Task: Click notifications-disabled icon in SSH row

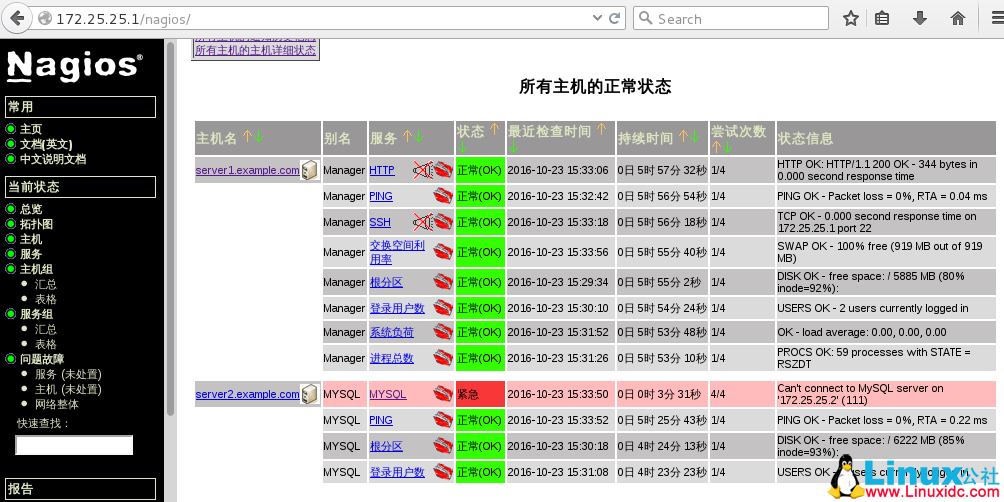Action: [x=422, y=222]
